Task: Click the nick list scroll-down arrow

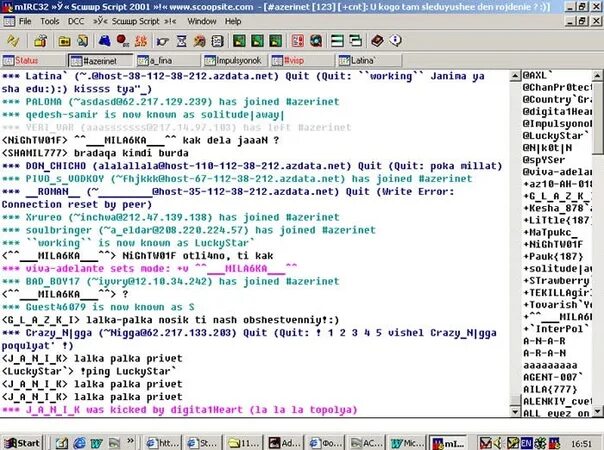Action: (597, 411)
